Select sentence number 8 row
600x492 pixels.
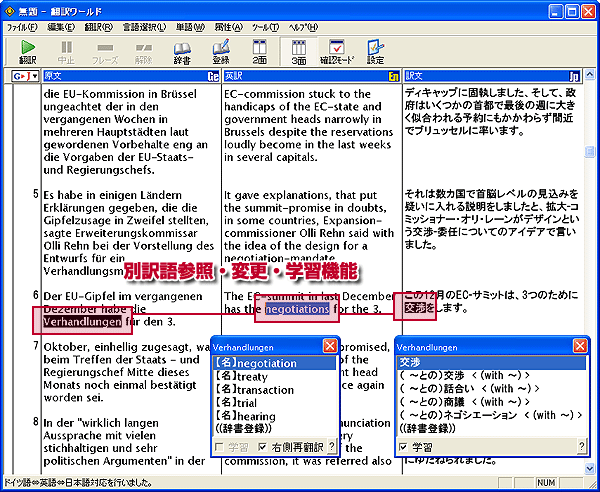coord(36,422)
